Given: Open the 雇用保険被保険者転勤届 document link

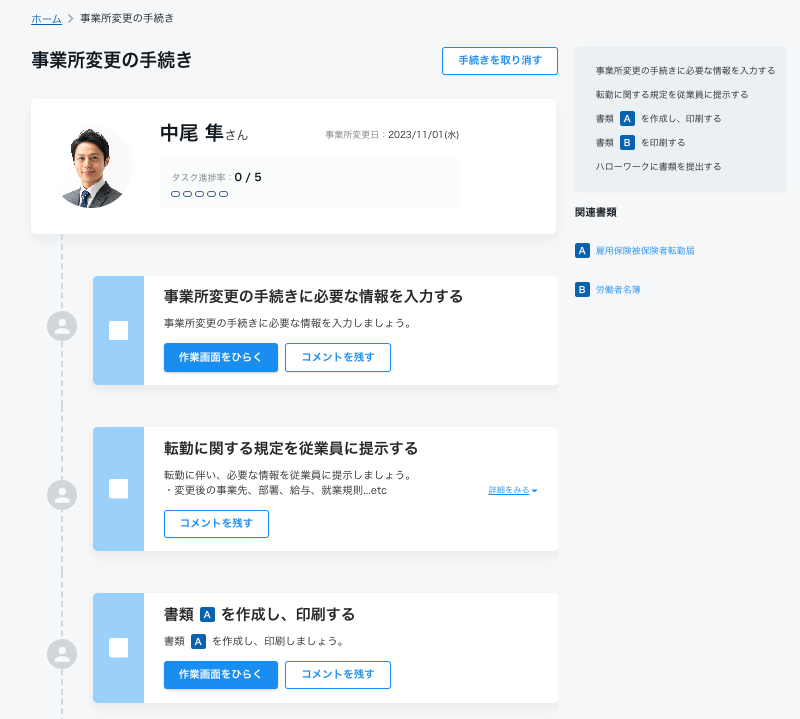Looking at the screenshot, I should pyautogui.click(x=645, y=251).
